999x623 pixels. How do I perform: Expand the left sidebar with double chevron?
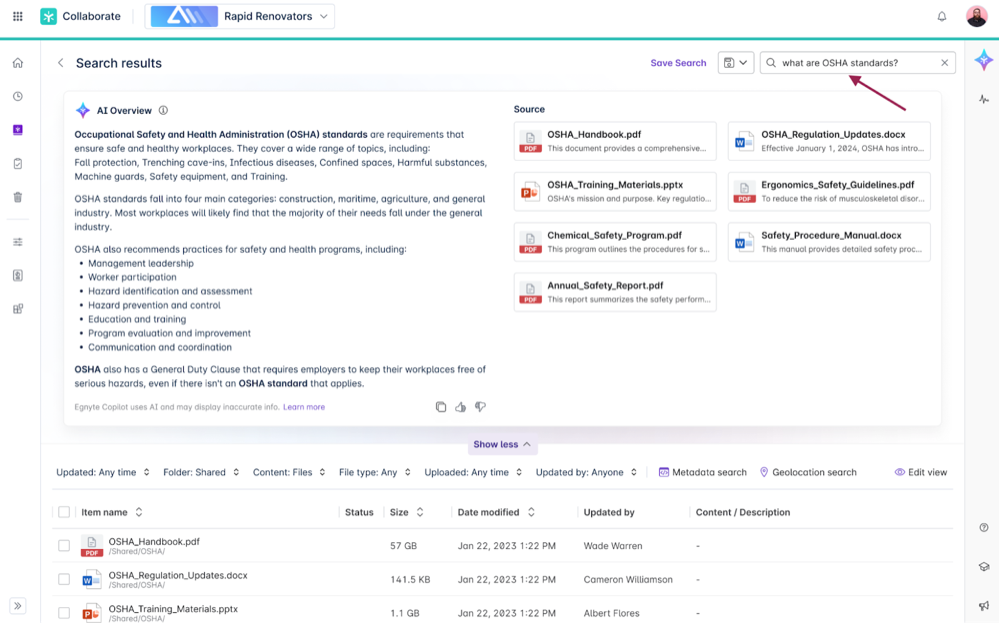[x=18, y=606]
